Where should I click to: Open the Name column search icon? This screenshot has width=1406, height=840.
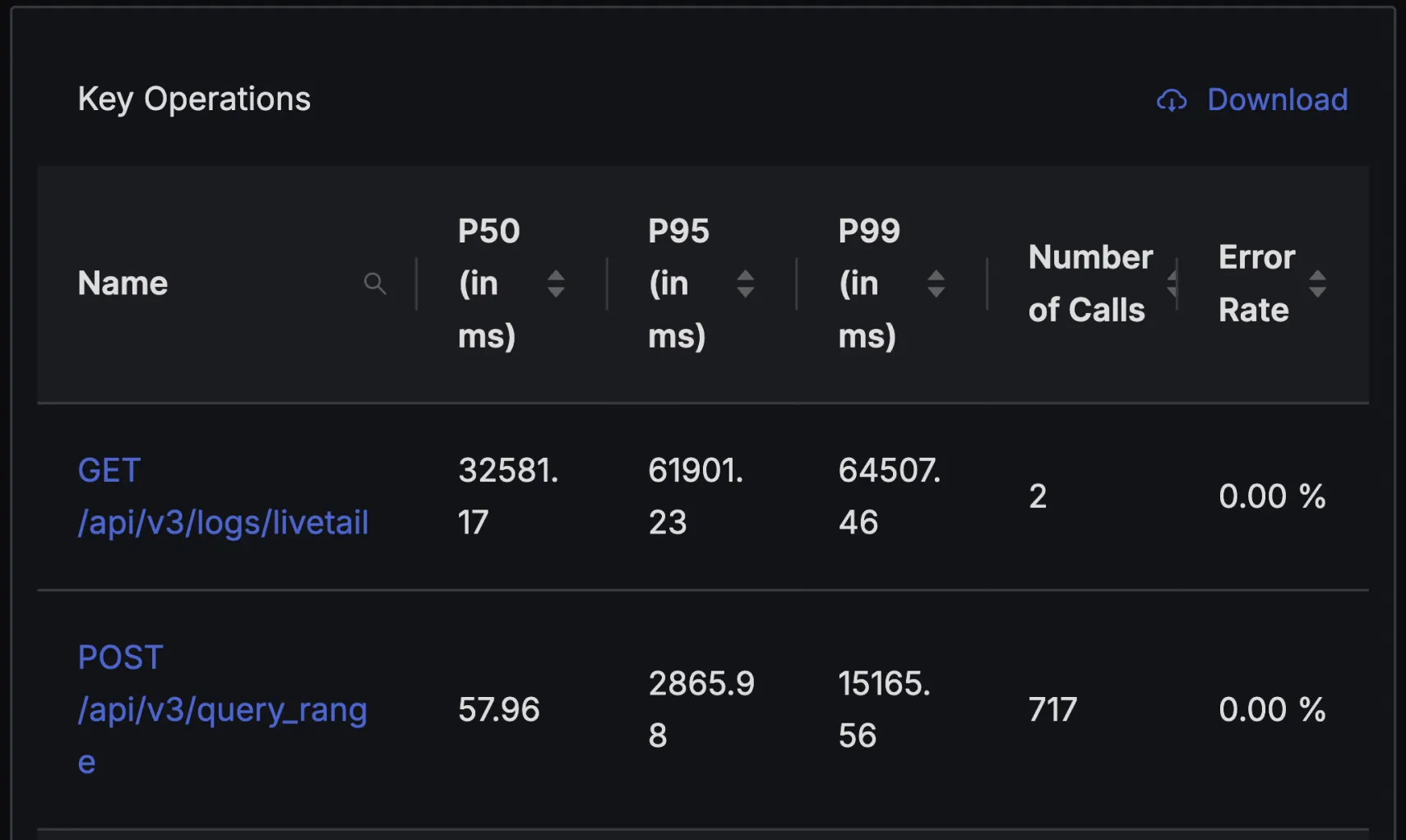375,284
